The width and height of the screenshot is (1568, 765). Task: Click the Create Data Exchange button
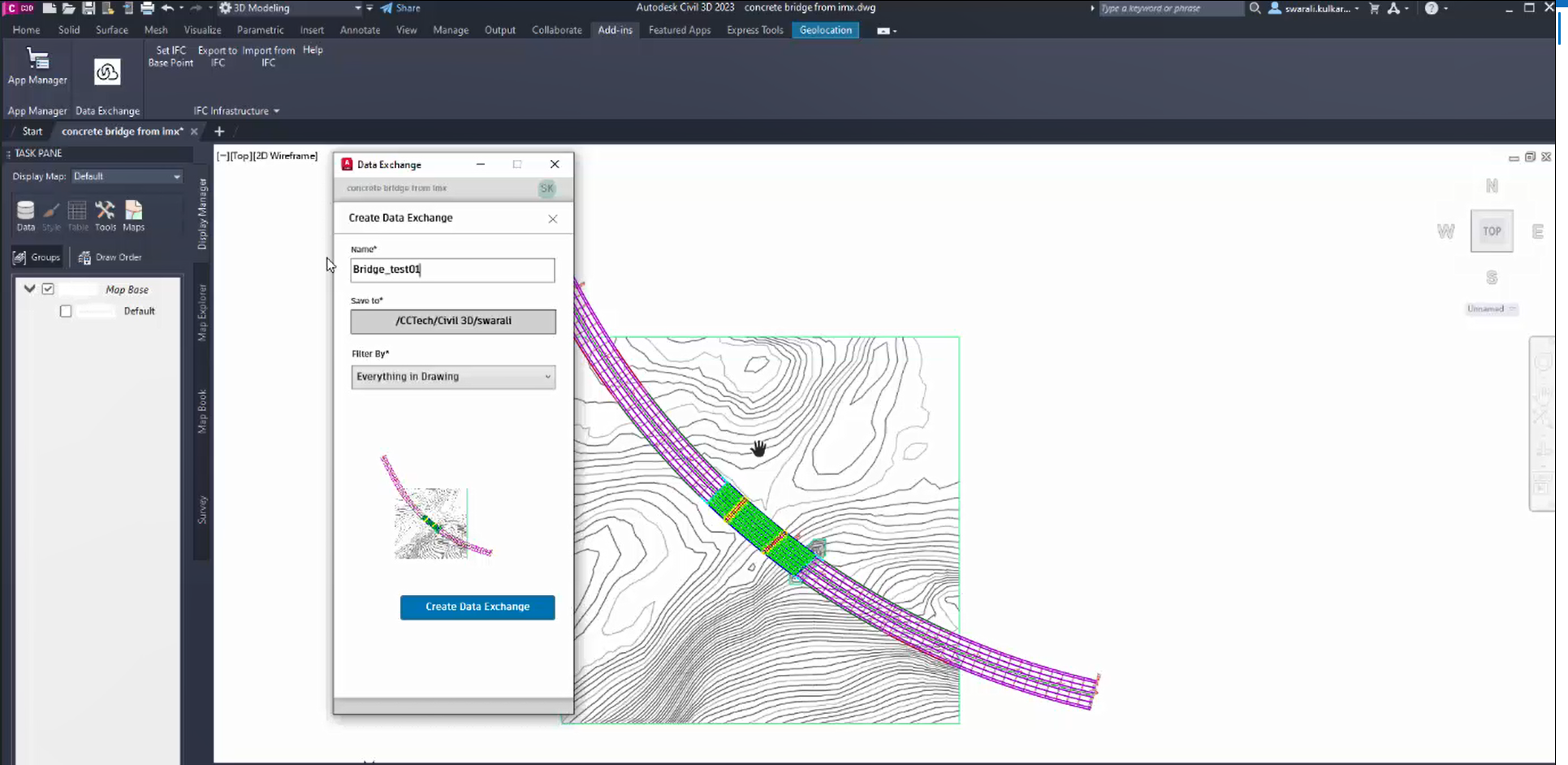click(x=477, y=607)
